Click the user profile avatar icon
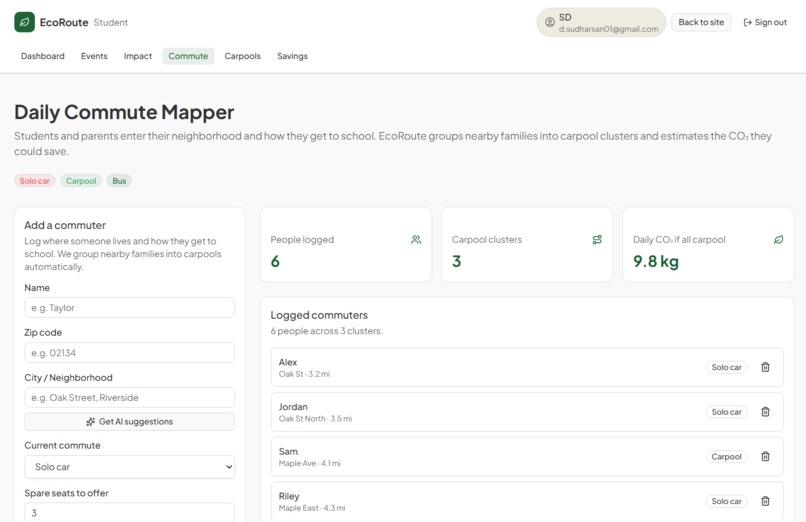This screenshot has height=522, width=806. pyautogui.click(x=549, y=22)
